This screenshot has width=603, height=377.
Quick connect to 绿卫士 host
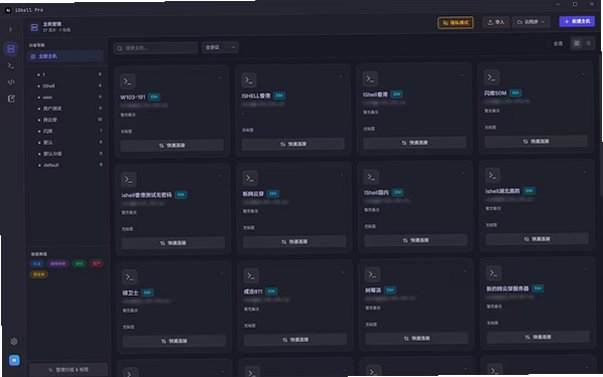[174, 341]
